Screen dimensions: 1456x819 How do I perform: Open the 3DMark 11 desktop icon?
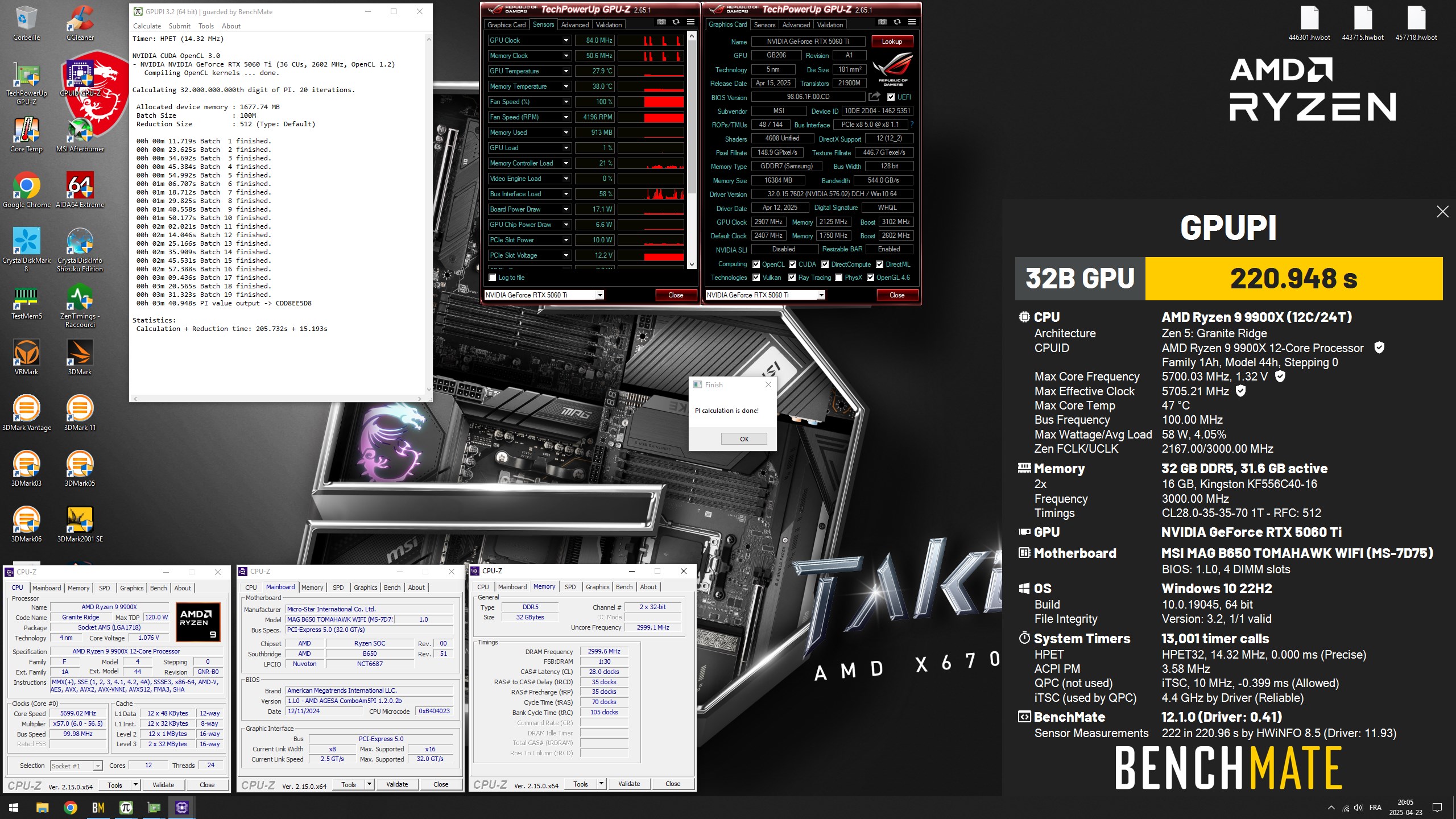tap(80, 413)
